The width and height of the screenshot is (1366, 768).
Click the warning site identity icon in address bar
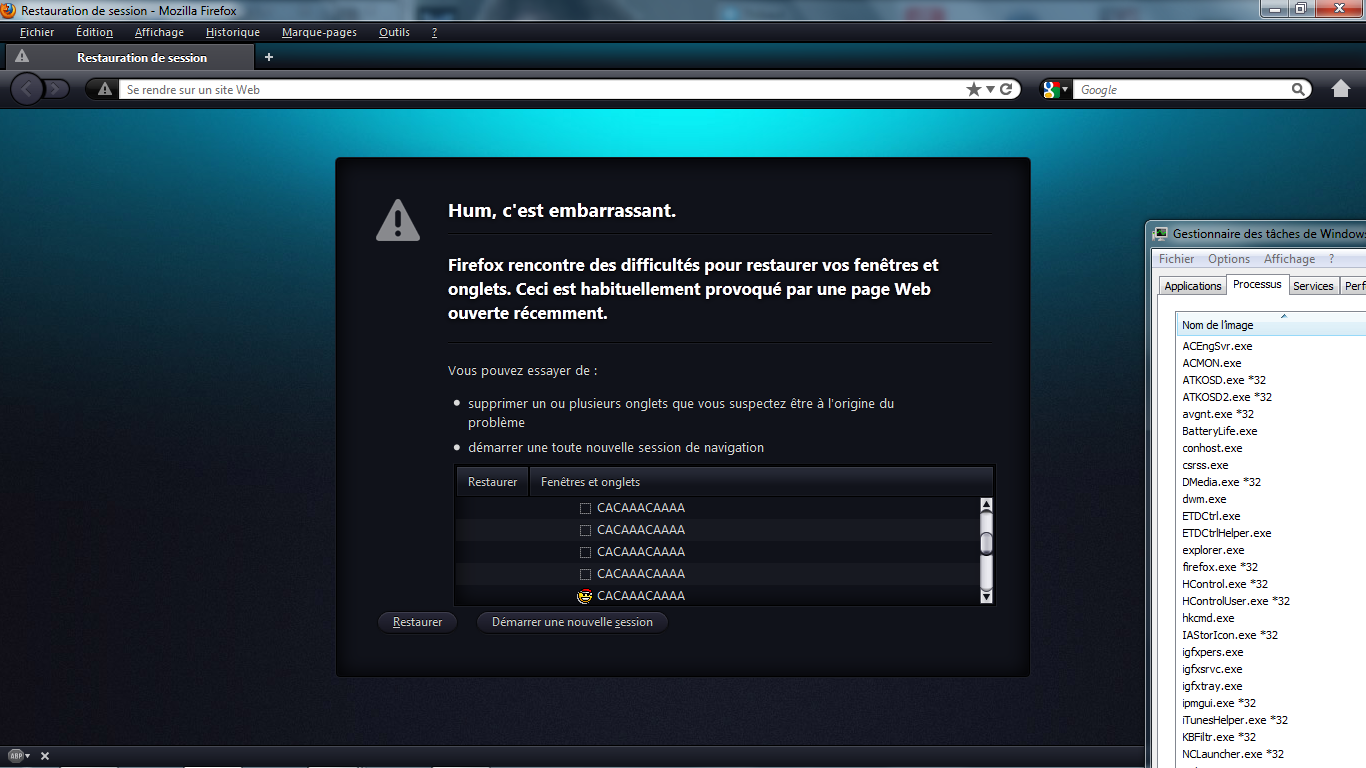click(105, 89)
